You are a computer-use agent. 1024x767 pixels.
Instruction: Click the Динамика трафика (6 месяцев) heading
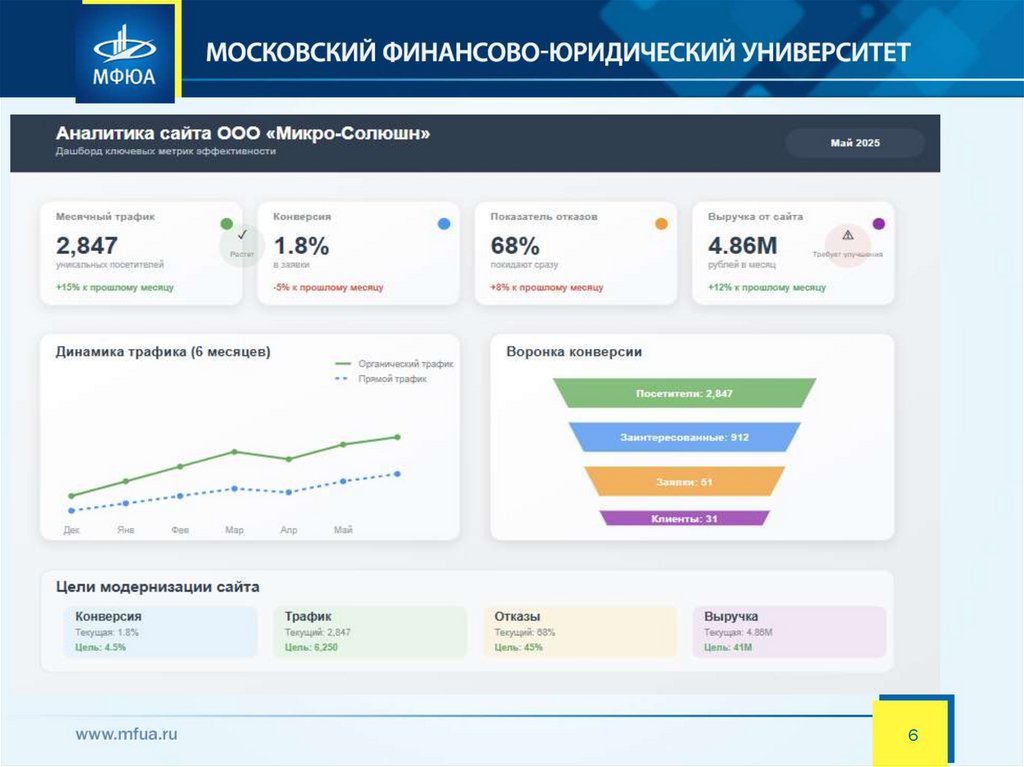[x=163, y=351]
